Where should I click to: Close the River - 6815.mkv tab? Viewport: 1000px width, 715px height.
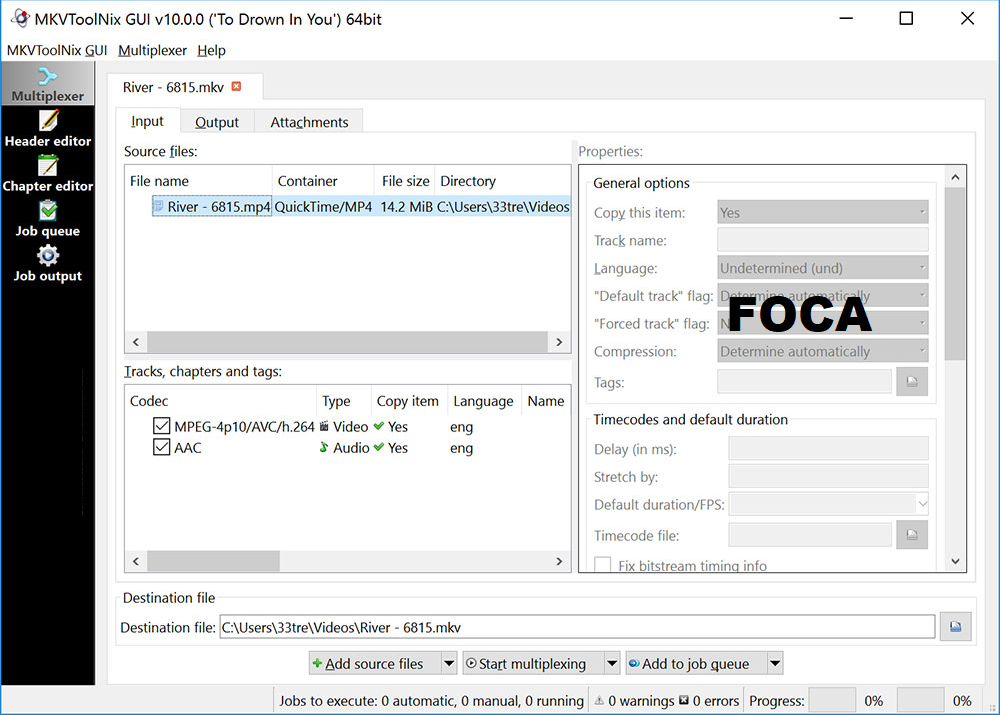point(237,86)
